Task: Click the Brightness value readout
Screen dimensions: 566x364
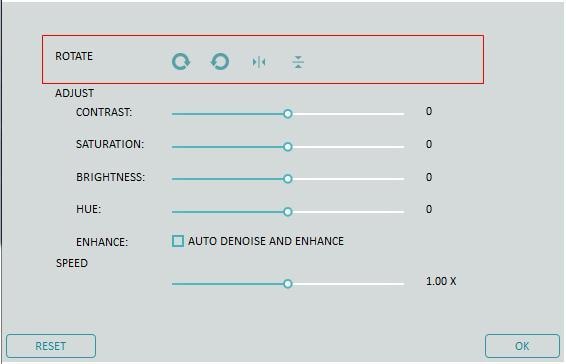Action: [x=428, y=177]
